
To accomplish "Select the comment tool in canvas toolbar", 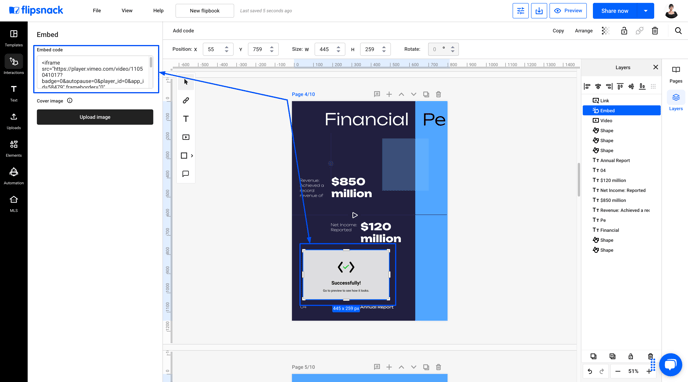I will tap(186, 174).
